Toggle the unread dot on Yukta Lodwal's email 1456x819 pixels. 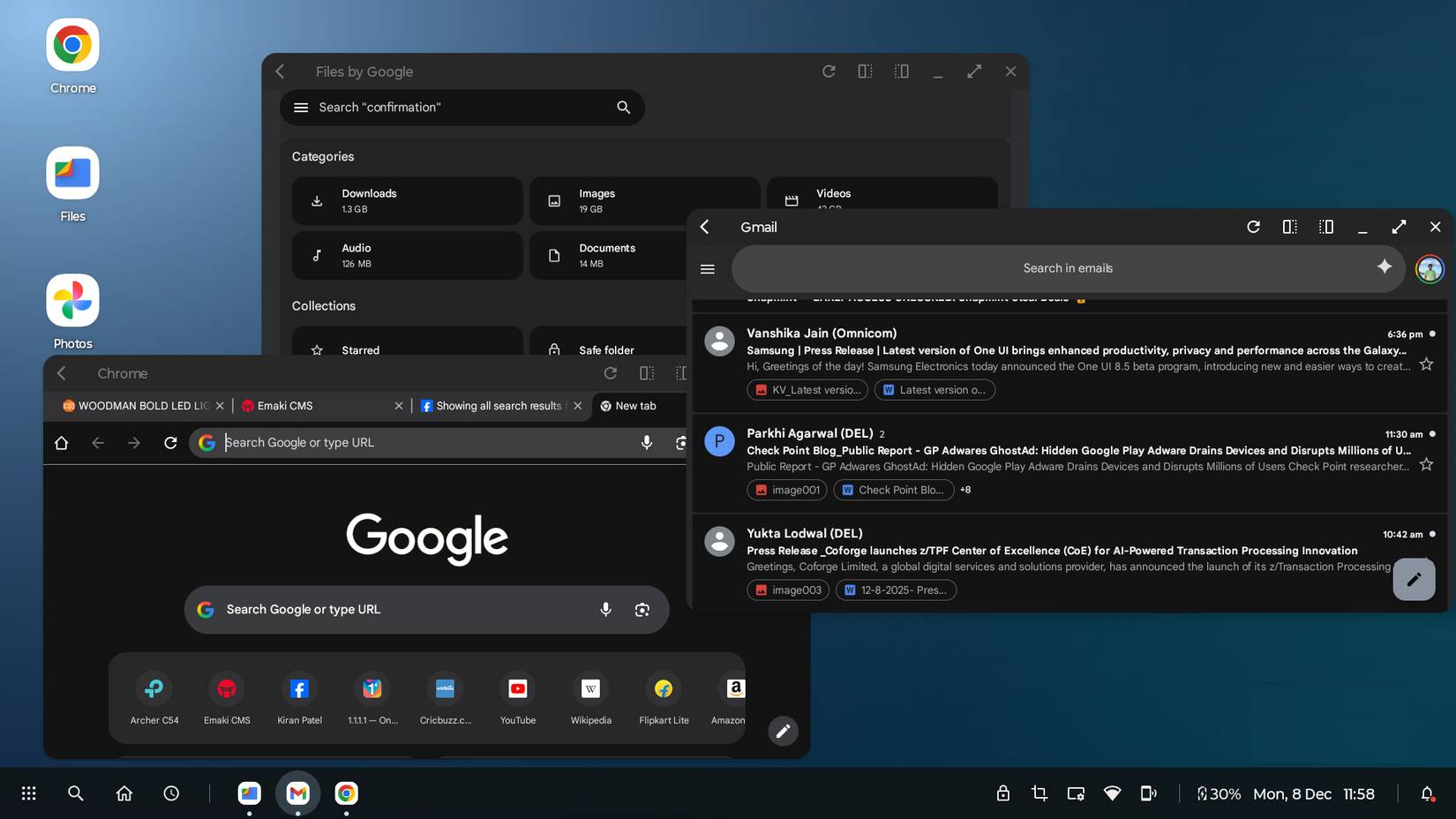click(x=1431, y=534)
